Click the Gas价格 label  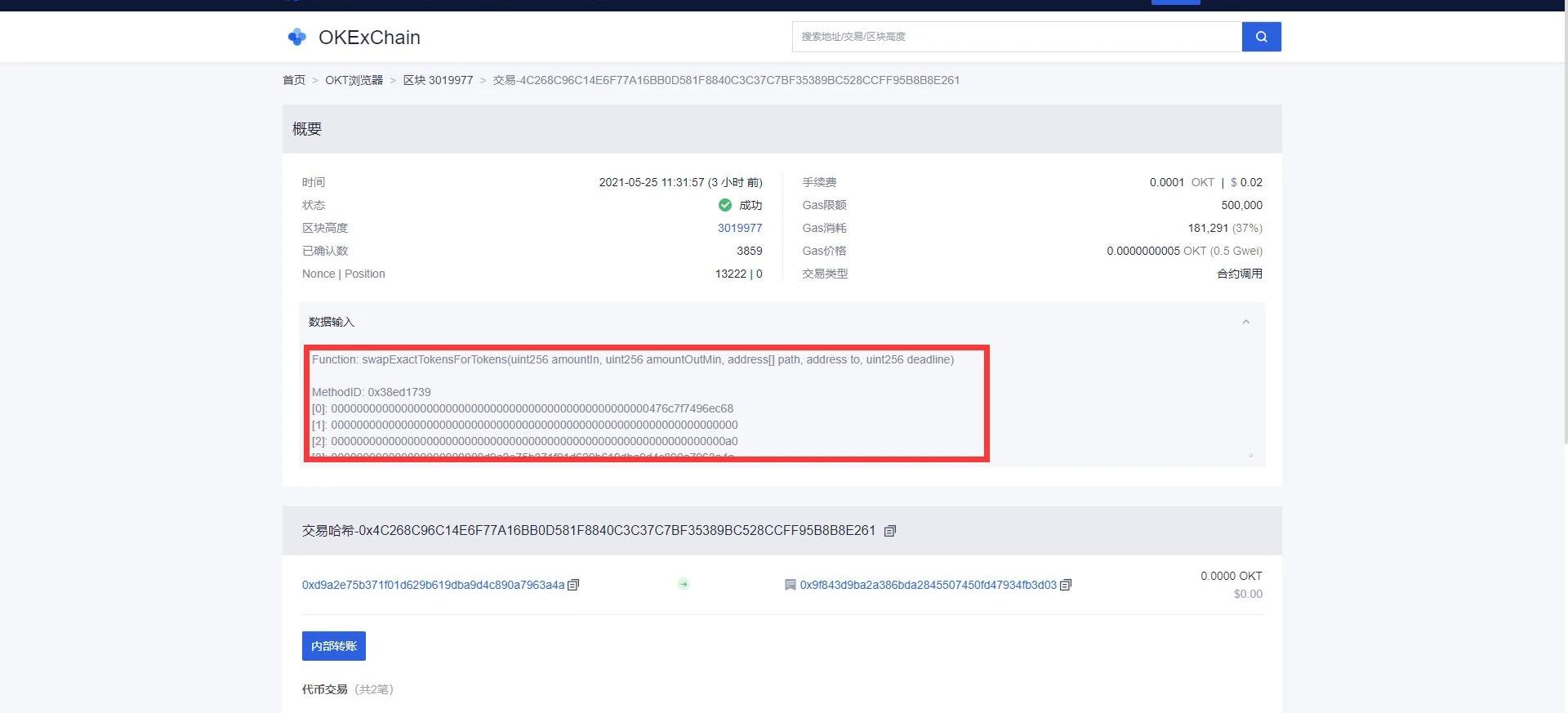824,251
